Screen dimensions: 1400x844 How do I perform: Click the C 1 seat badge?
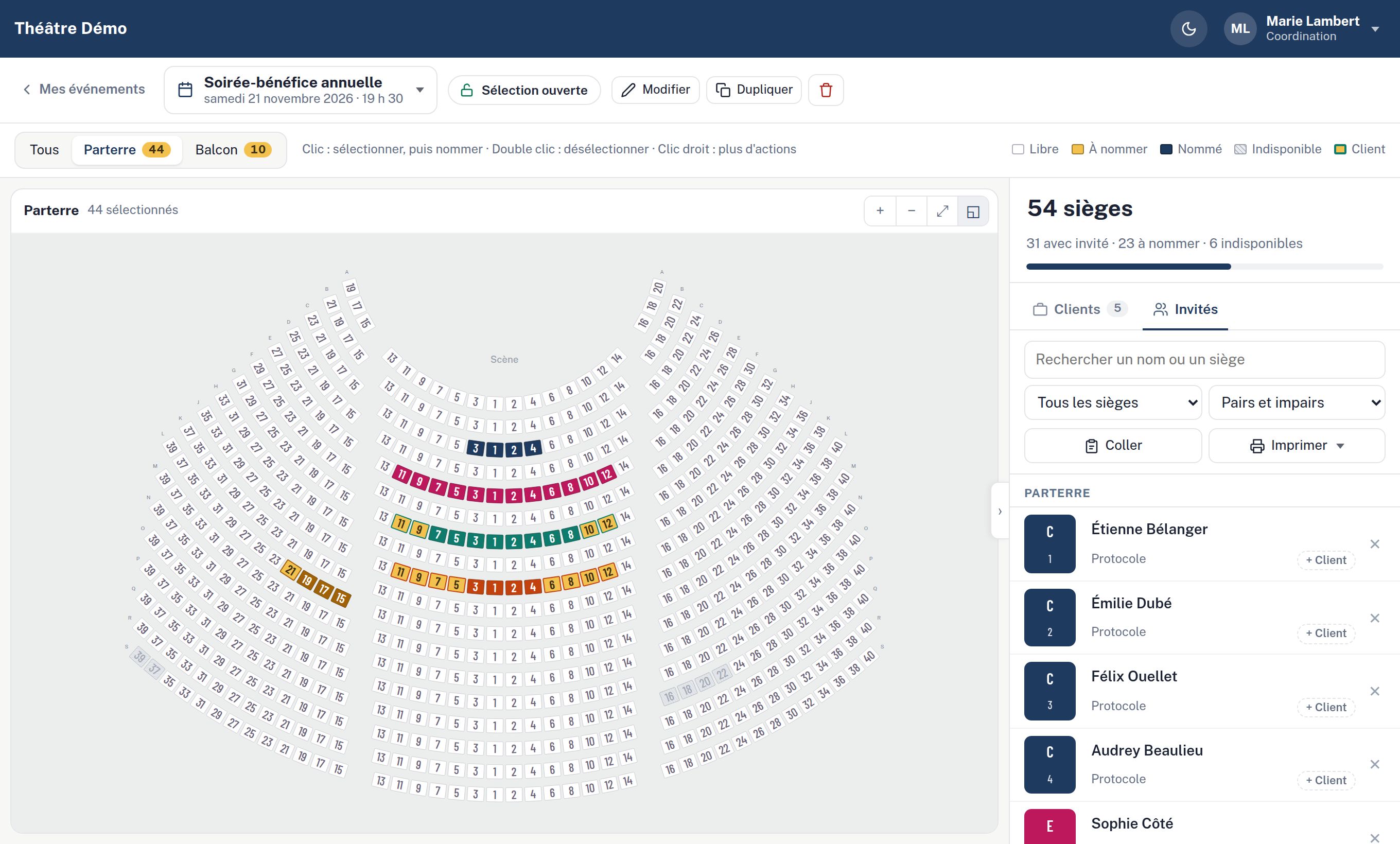tap(1049, 544)
